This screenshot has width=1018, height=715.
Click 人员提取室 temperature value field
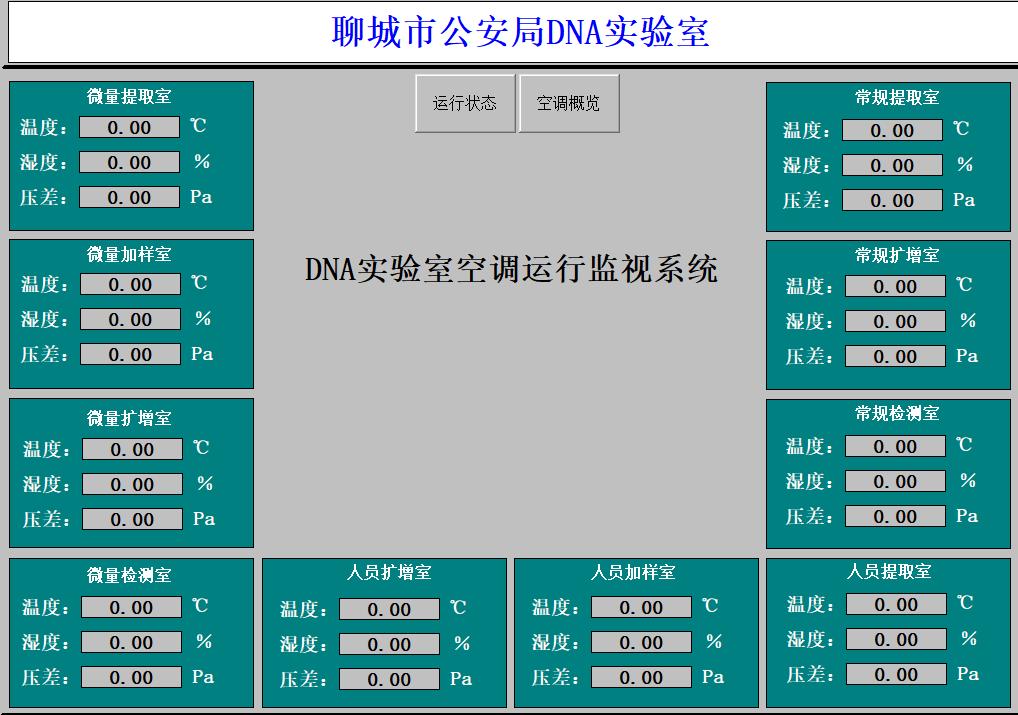click(x=895, y=604)
